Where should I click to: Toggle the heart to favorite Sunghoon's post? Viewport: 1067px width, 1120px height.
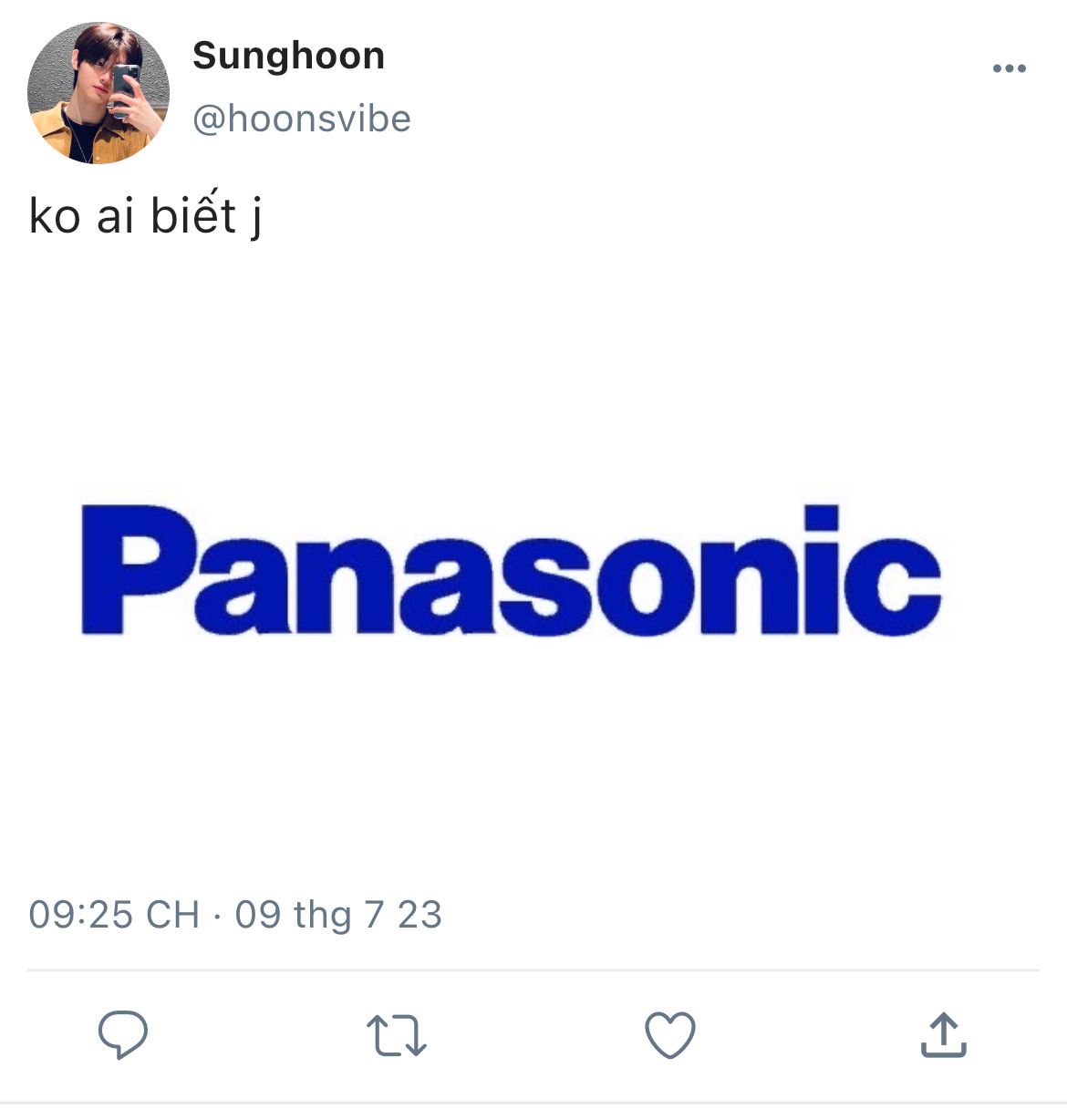click(x=670, y=1035)
